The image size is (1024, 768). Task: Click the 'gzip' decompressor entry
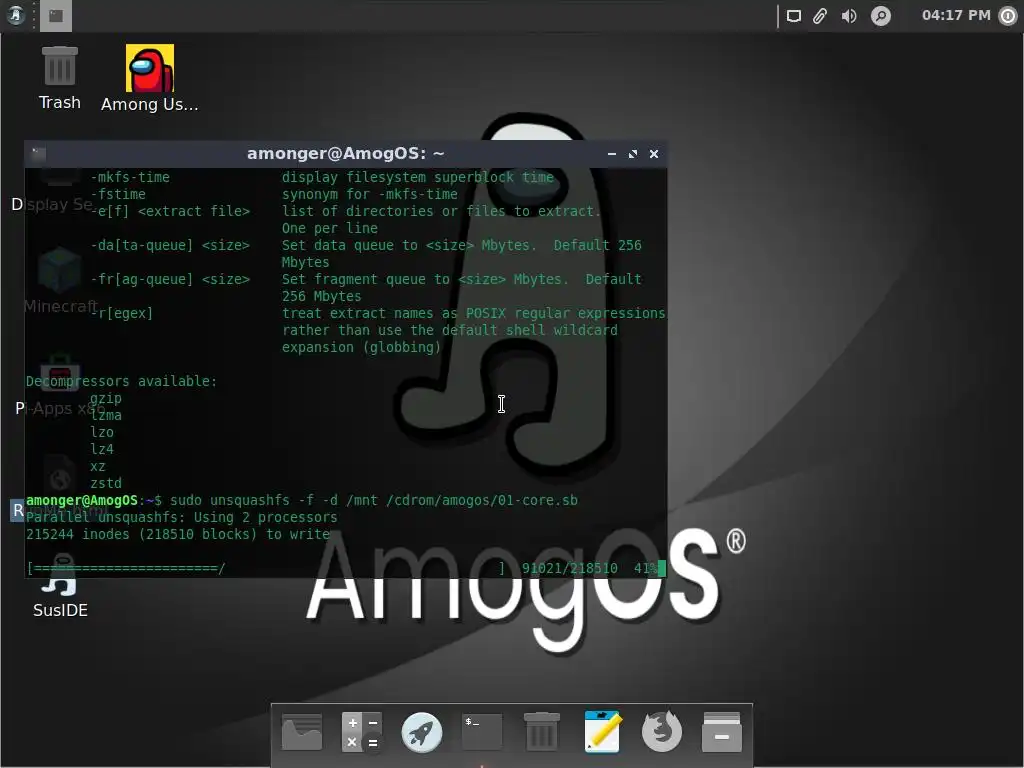(x=106, y=398)
